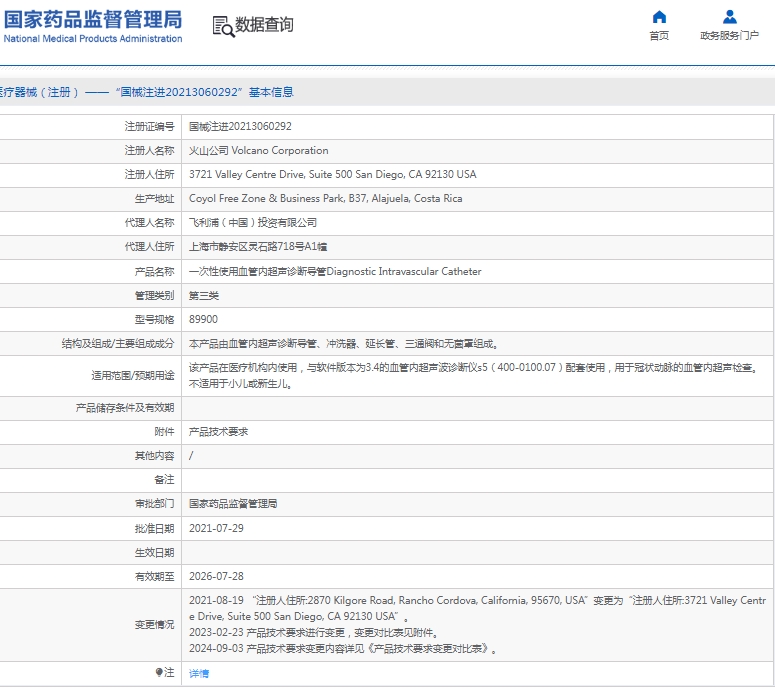The width and height of the screenshot is (775, 692).
Task: Click the 结构及组成/主要组成成分 label
Action: (118, 344)
